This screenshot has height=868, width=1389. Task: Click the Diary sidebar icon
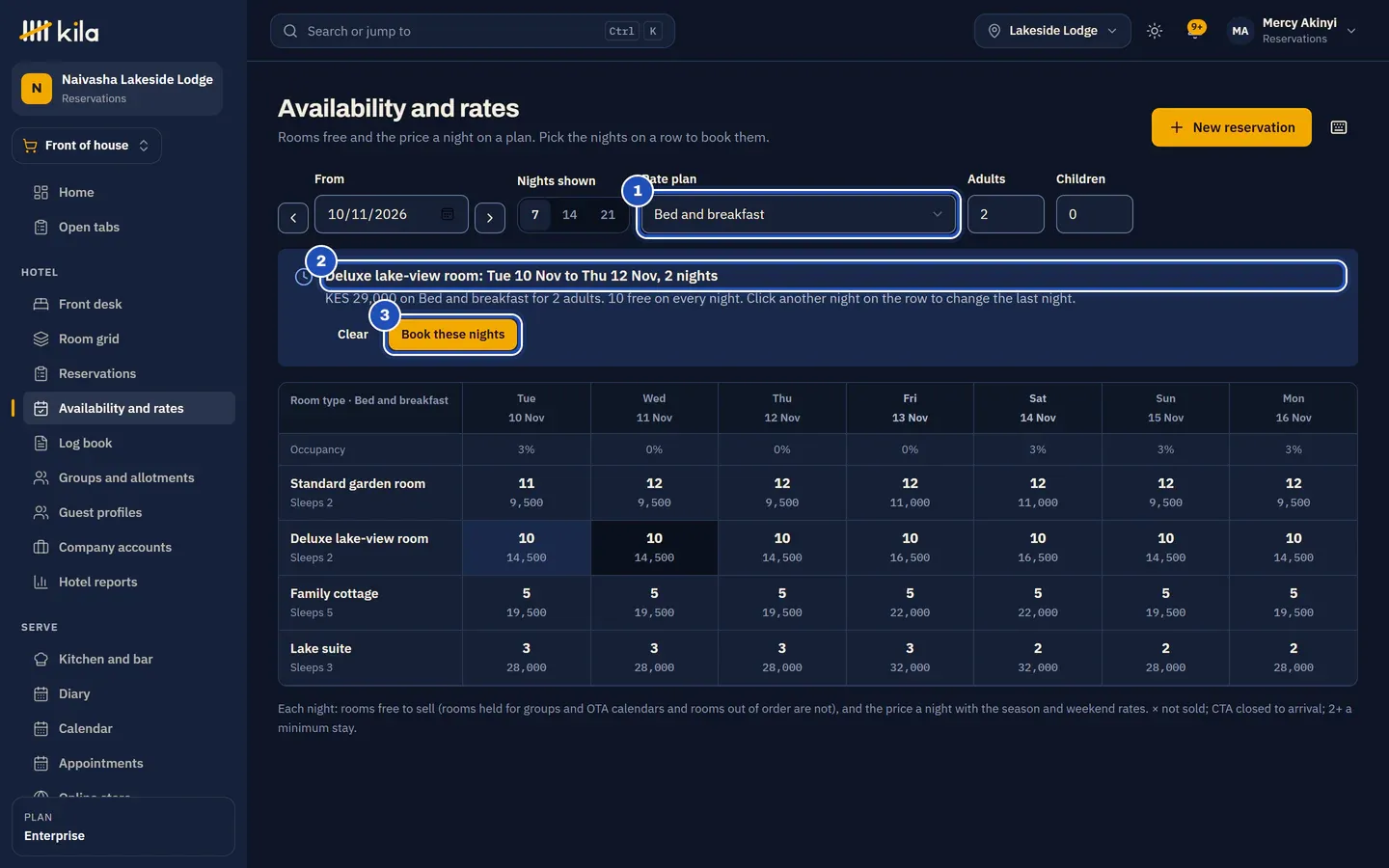click(x=41, y=693)
